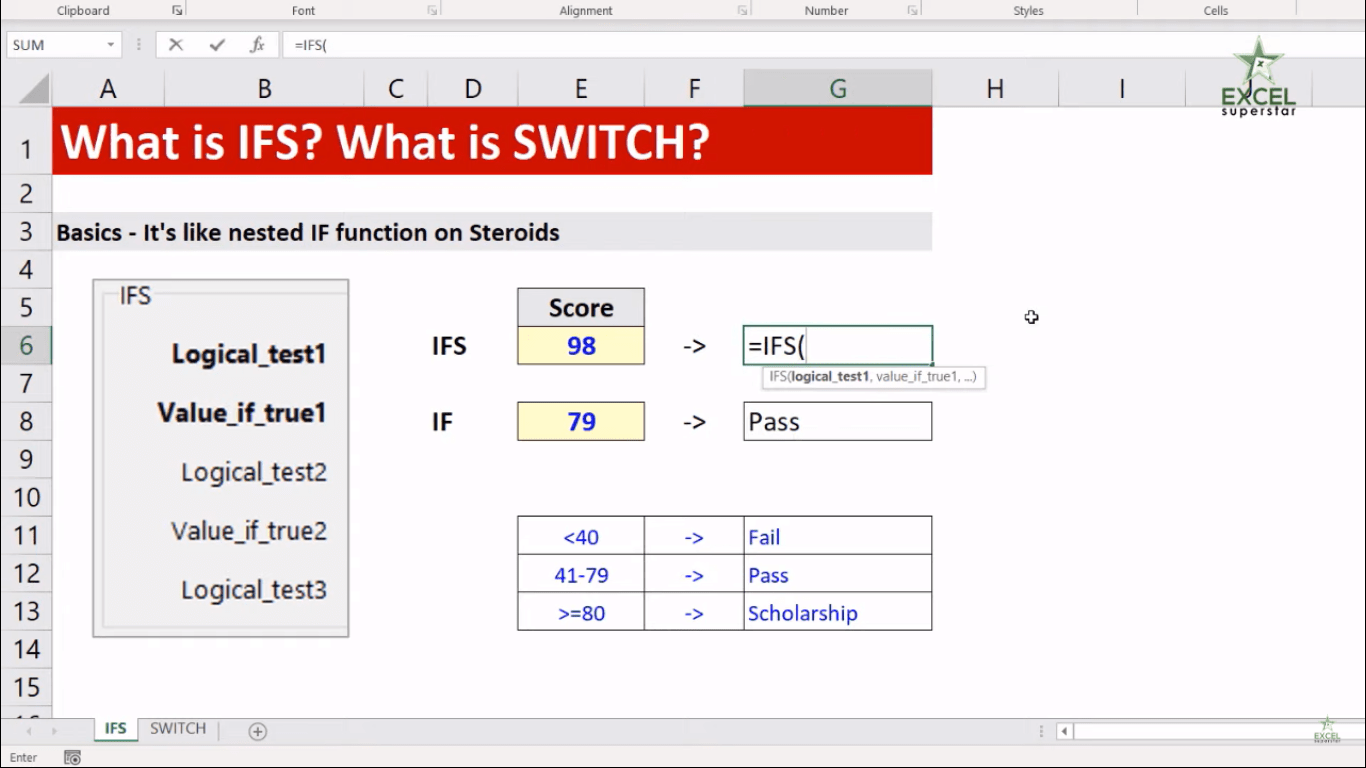Open the Name Box dropdown arrow
The height and width of the screenshot is (768, 1366).
(112, 44)
